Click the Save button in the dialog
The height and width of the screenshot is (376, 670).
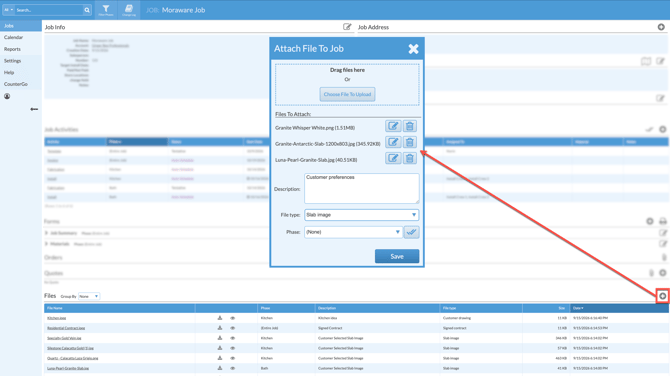397,256
